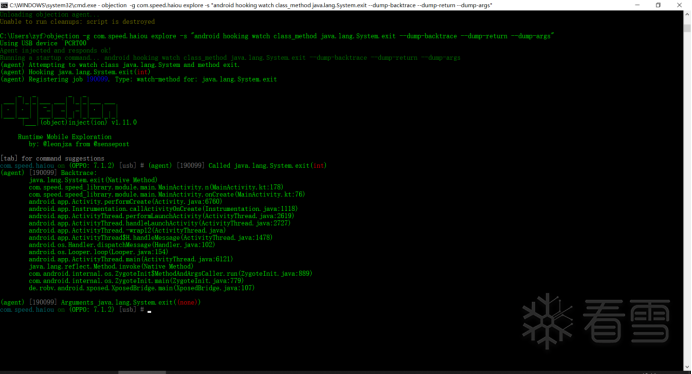Screen dimensions: 692x374
Task: Click the vertical scrollbar up arrow
Action: pos(687,14)
